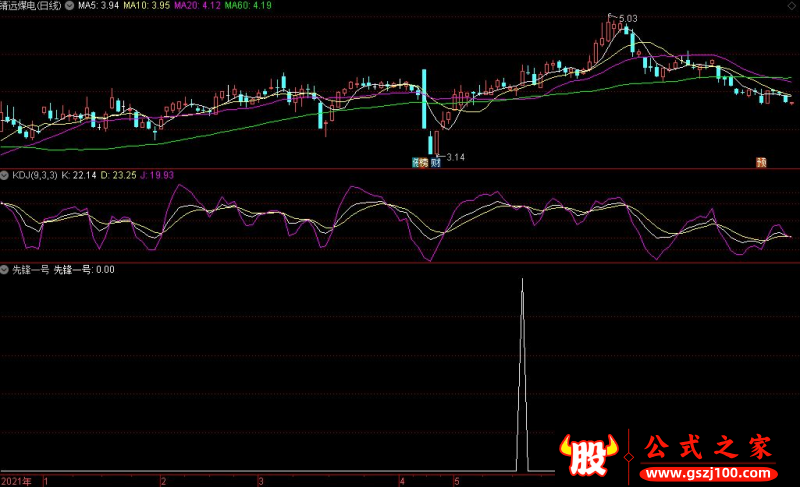Screen dimensions: 800x487
Task: Jump to month 3 marker on time axis
Action: 261,481
